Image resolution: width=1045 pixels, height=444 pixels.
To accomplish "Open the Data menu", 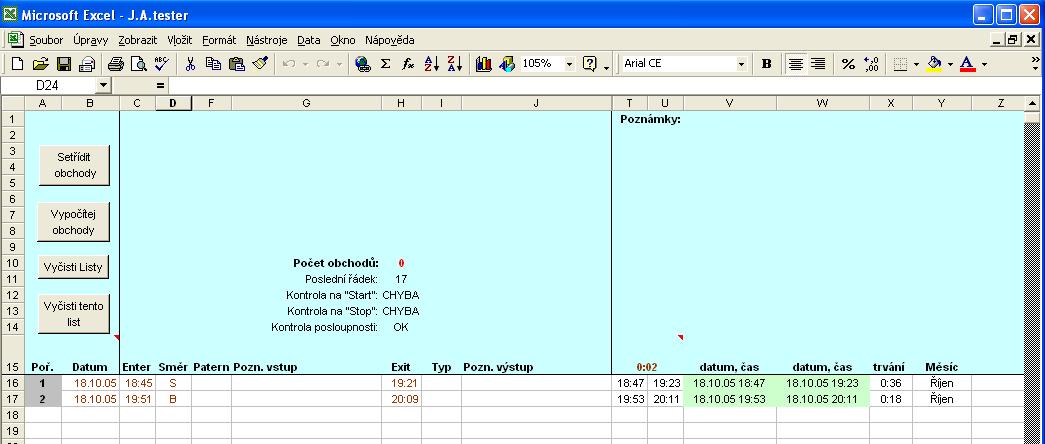I will [309, 40].
